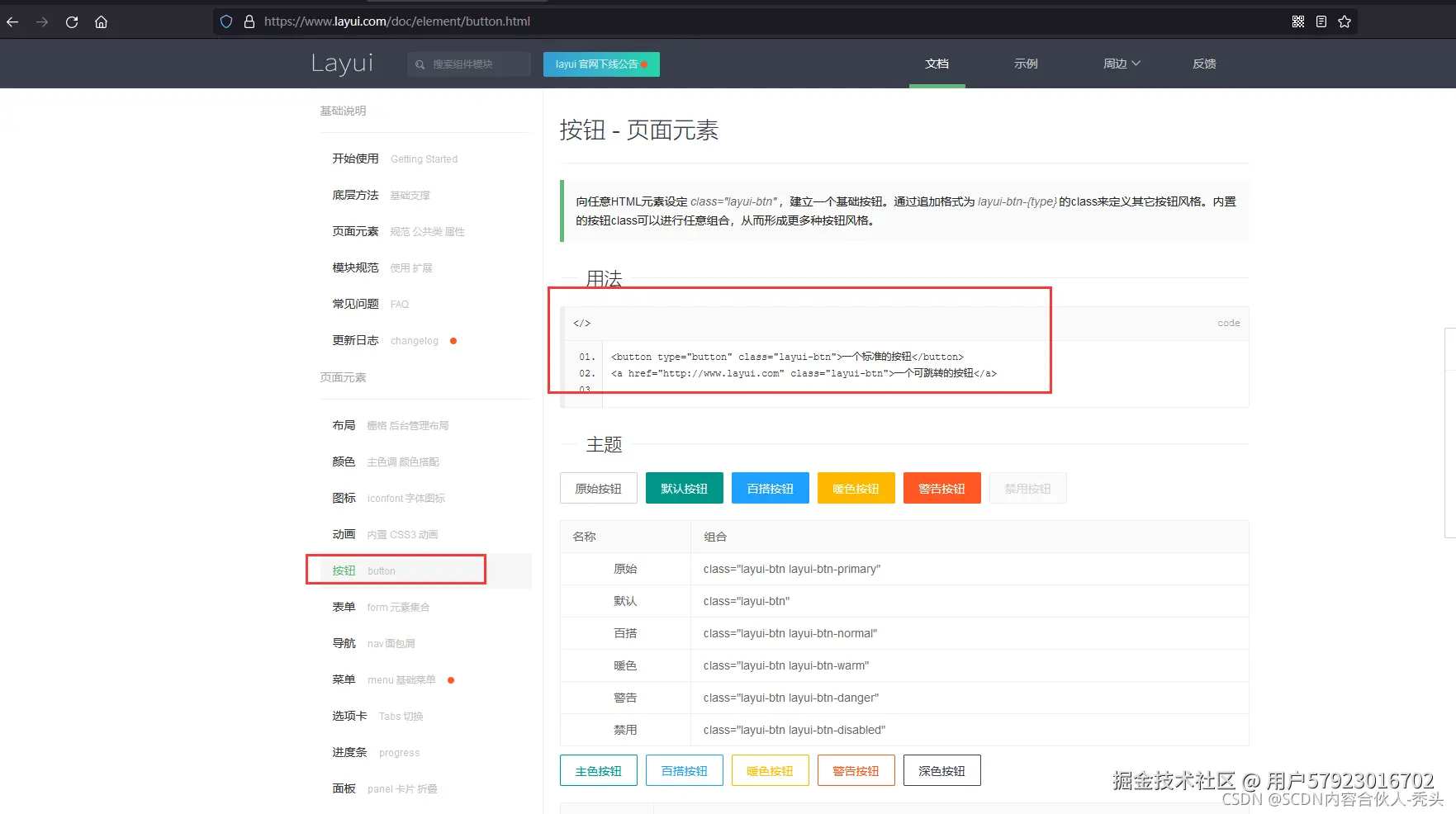Select the 文档 menu item
The image size is (1456, 814).
click(x=937, y=64)
